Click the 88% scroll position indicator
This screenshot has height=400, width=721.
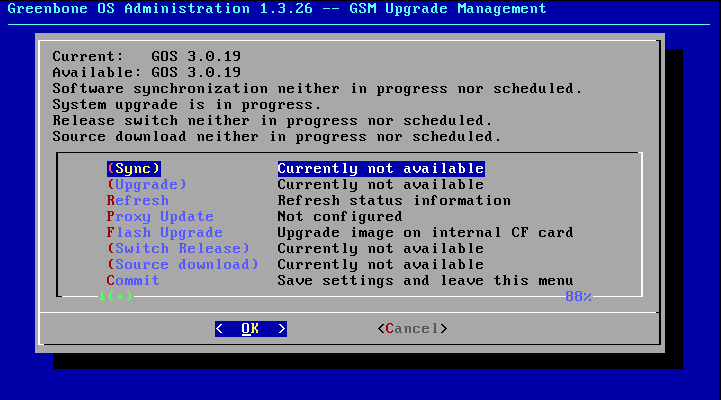click(x=578, y=297)
